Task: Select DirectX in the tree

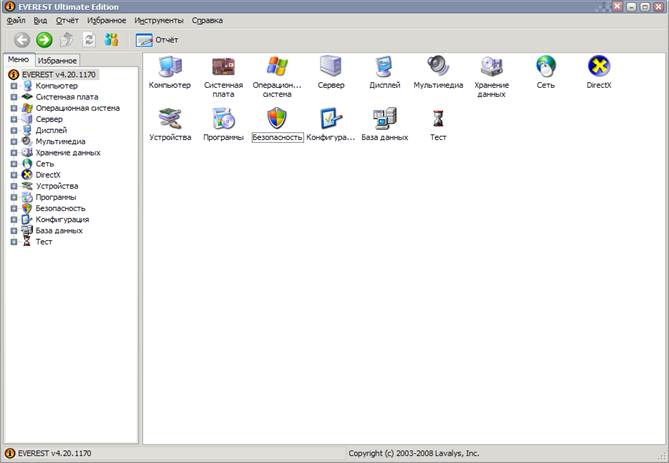Action: (x=48, y=175)
